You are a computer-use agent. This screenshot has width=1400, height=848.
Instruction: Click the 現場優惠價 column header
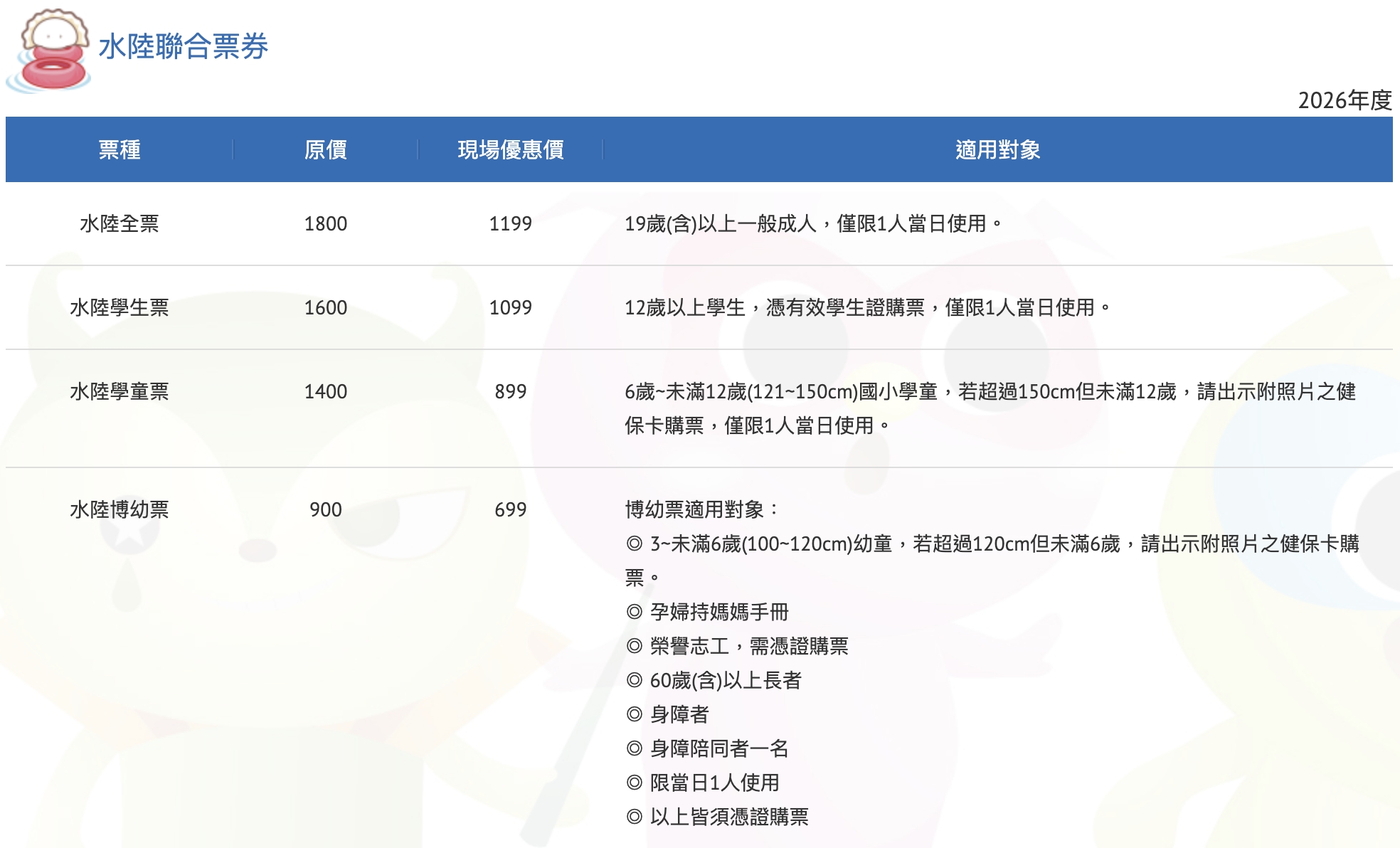(x=511, y=150)
